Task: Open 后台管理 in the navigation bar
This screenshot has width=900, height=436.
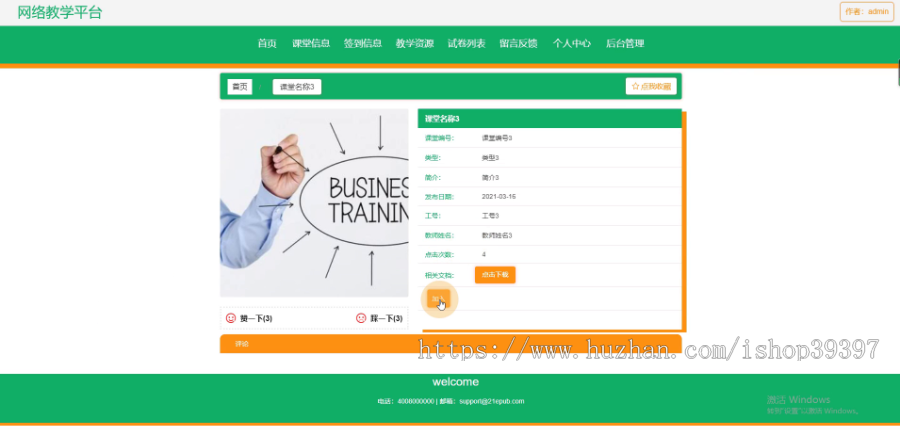Action: [x=625, y=44]
